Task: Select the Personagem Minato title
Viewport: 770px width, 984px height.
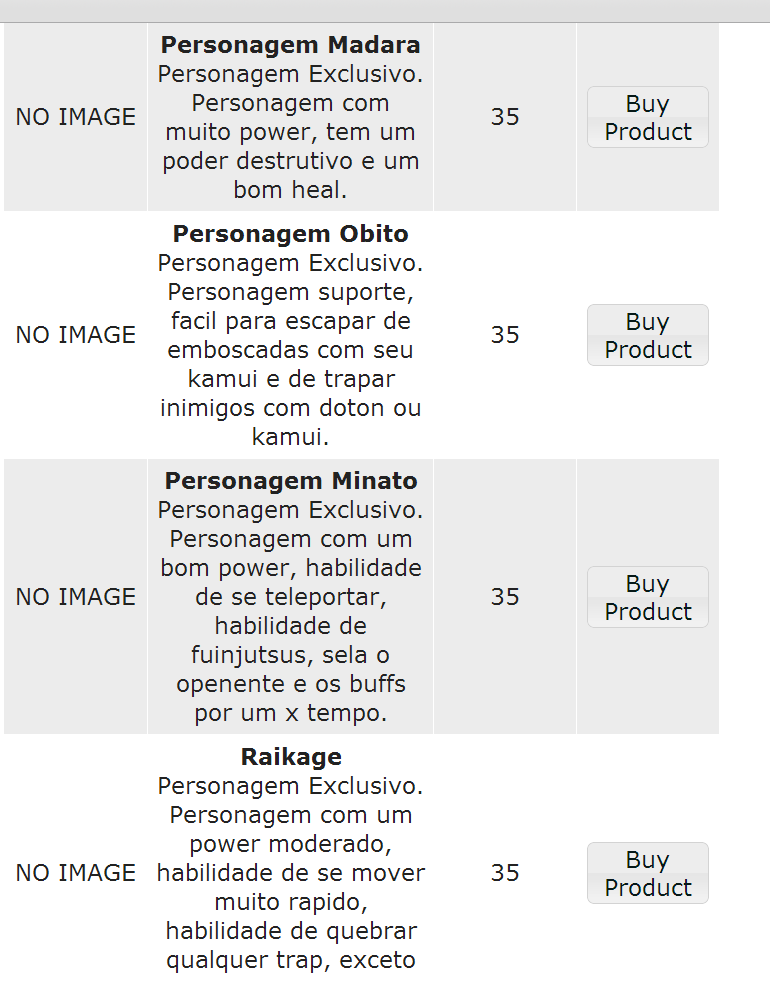Action: pos(291,481)
